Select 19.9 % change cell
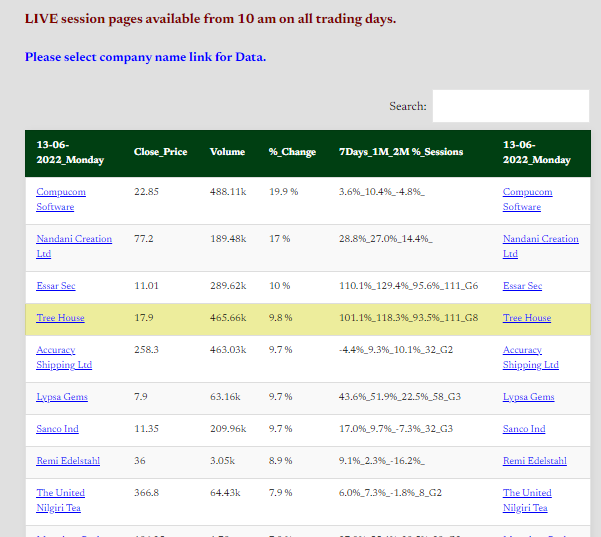 (x=284, y=192)
